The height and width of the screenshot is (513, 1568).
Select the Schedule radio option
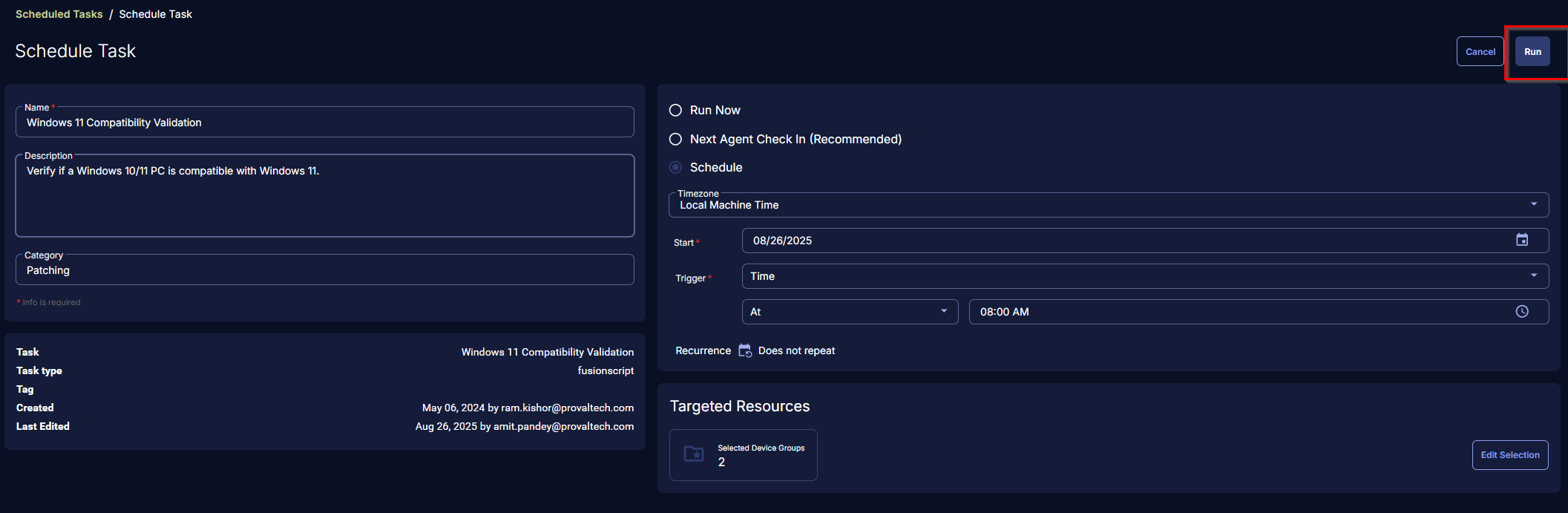675,167
